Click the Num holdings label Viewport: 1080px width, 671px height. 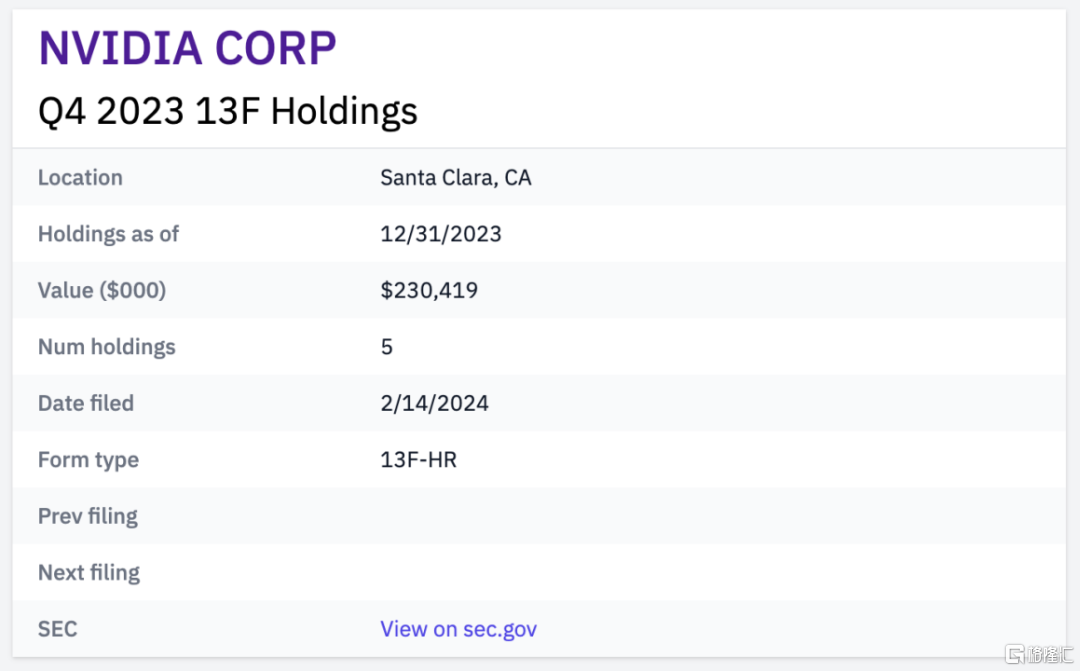106,347
